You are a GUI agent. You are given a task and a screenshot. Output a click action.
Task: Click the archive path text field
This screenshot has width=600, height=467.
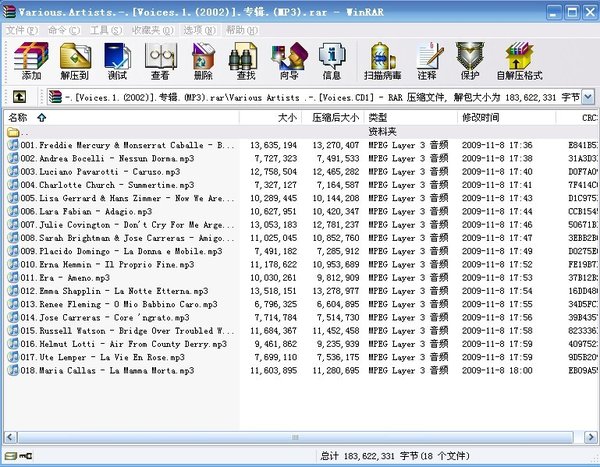[322, 97]
